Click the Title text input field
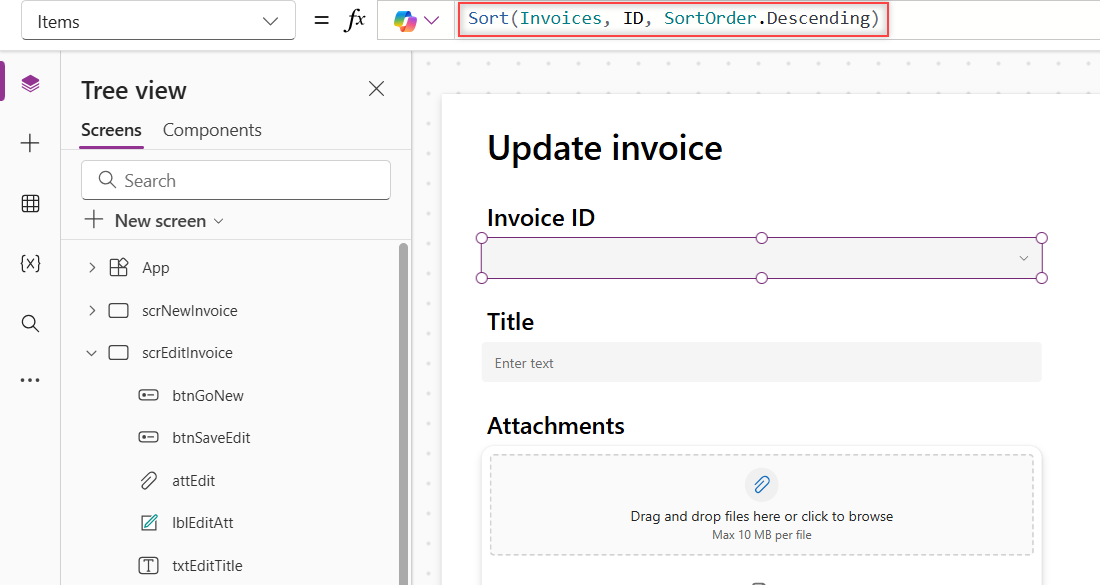 tap(761, 363)
